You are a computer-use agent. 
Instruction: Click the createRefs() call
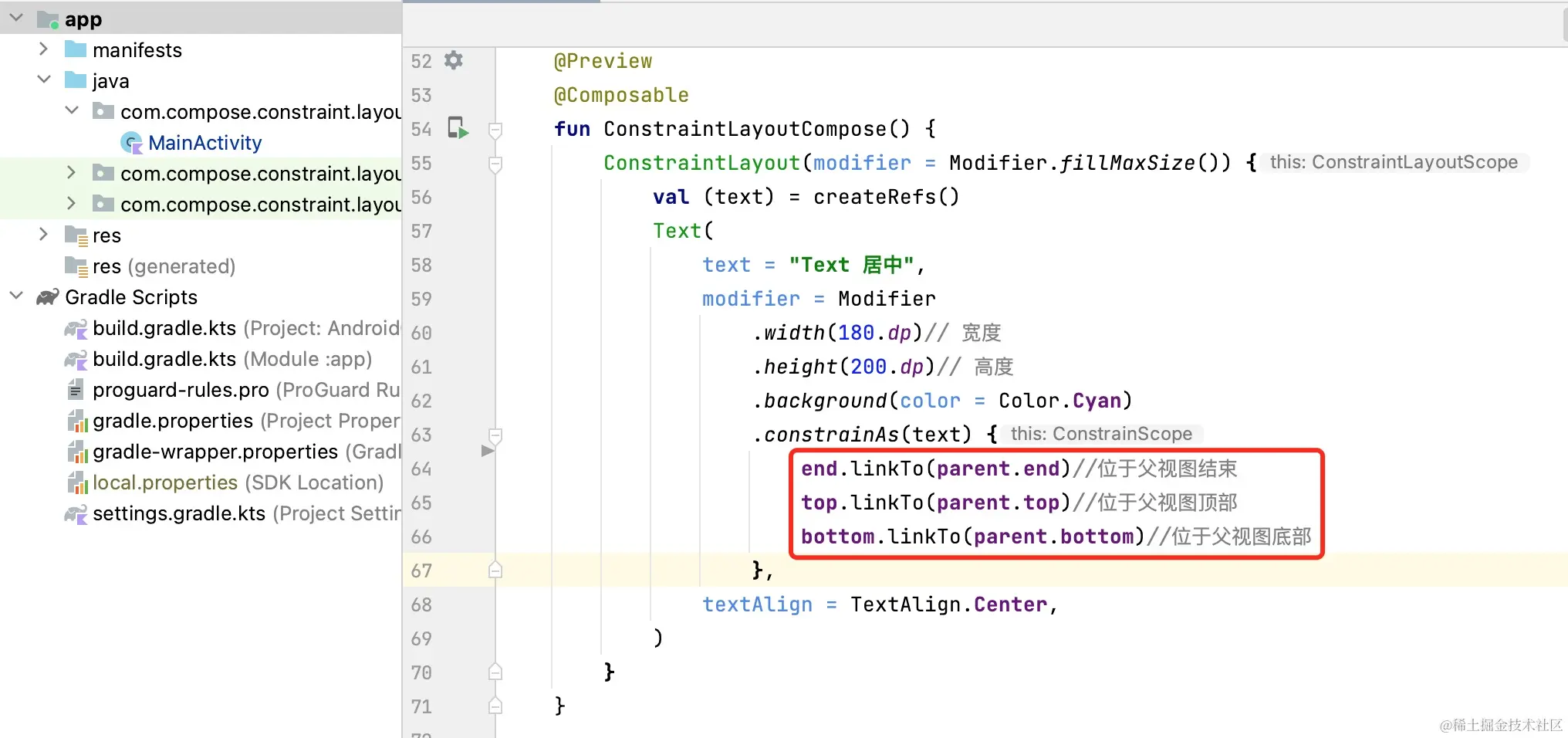tap(887, 197)
